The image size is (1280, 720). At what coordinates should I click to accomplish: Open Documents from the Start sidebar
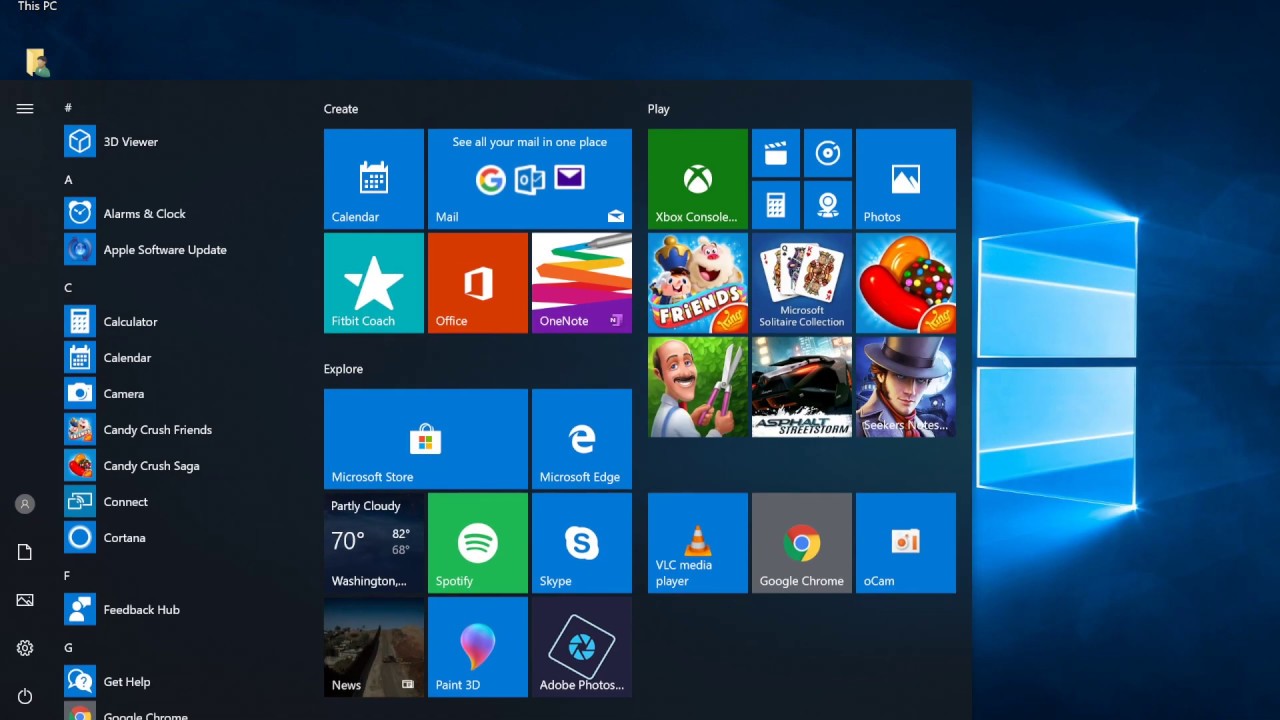25,552
